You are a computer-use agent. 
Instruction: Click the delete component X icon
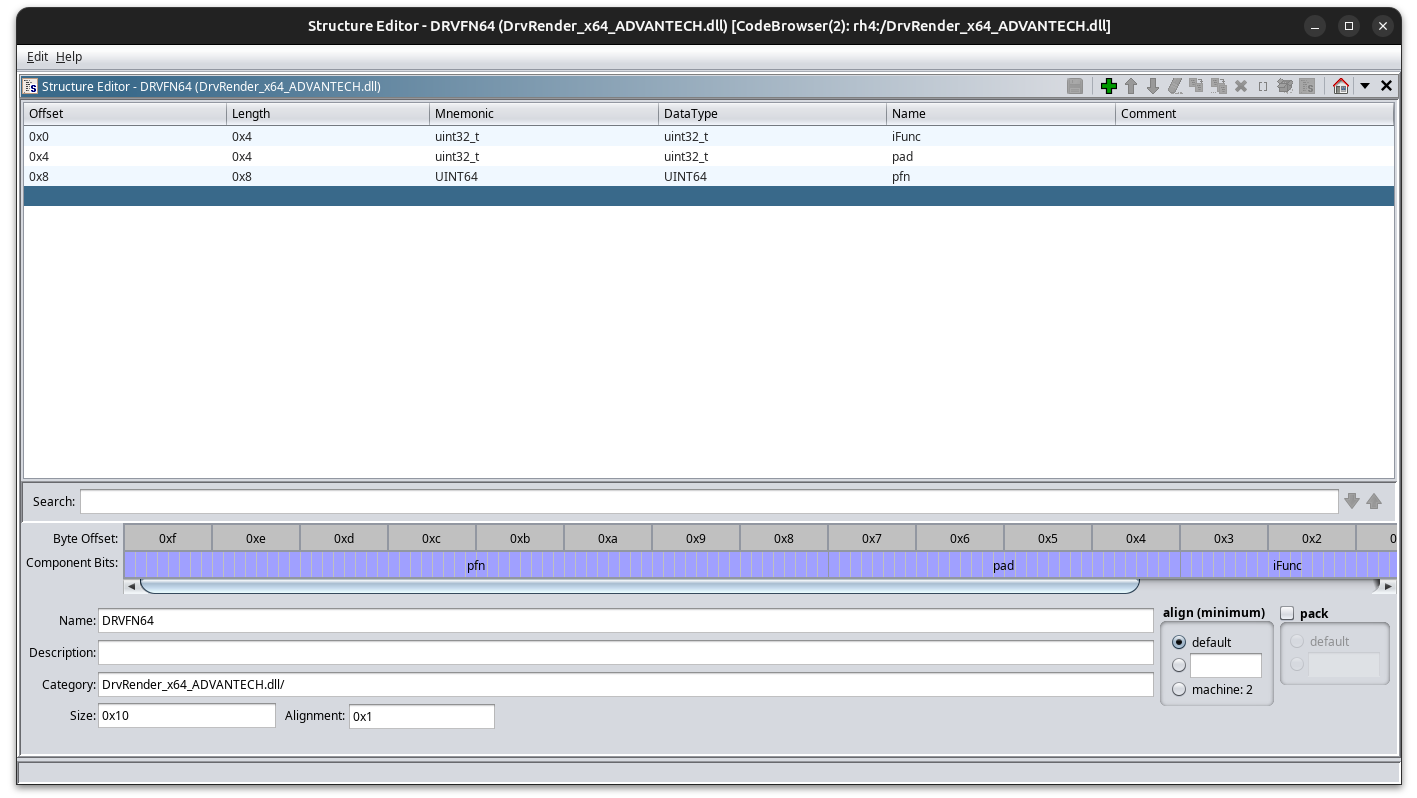pos(1241,86)
